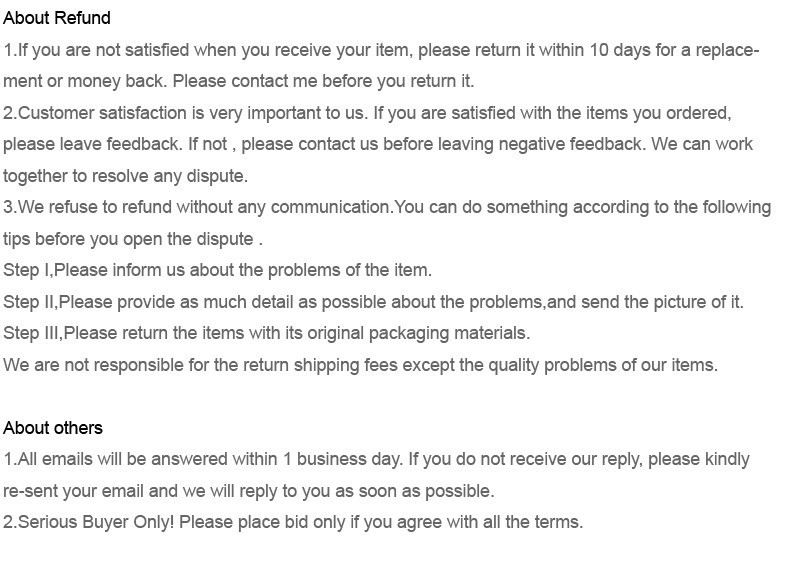The height and width of the screenshot is (564, 788).
Task: Click the words "within 1 business day"
Action: tap(317, 459)
